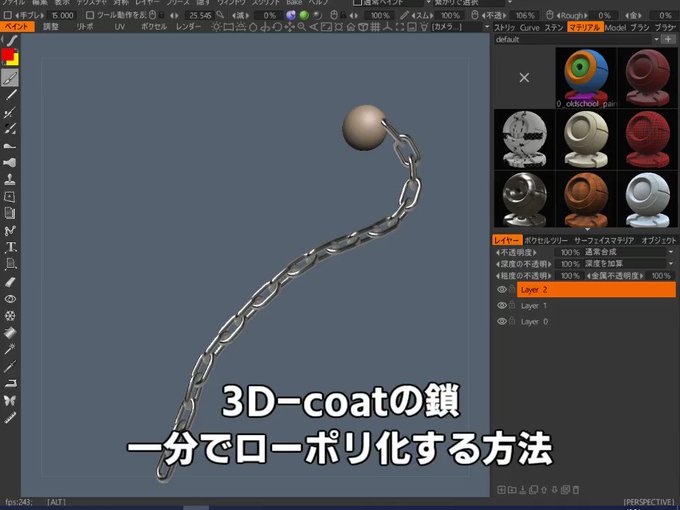Viewport: 680px width, 510px height.
Task: Select the Text tool (T icon)
Action: coord(10,247)
